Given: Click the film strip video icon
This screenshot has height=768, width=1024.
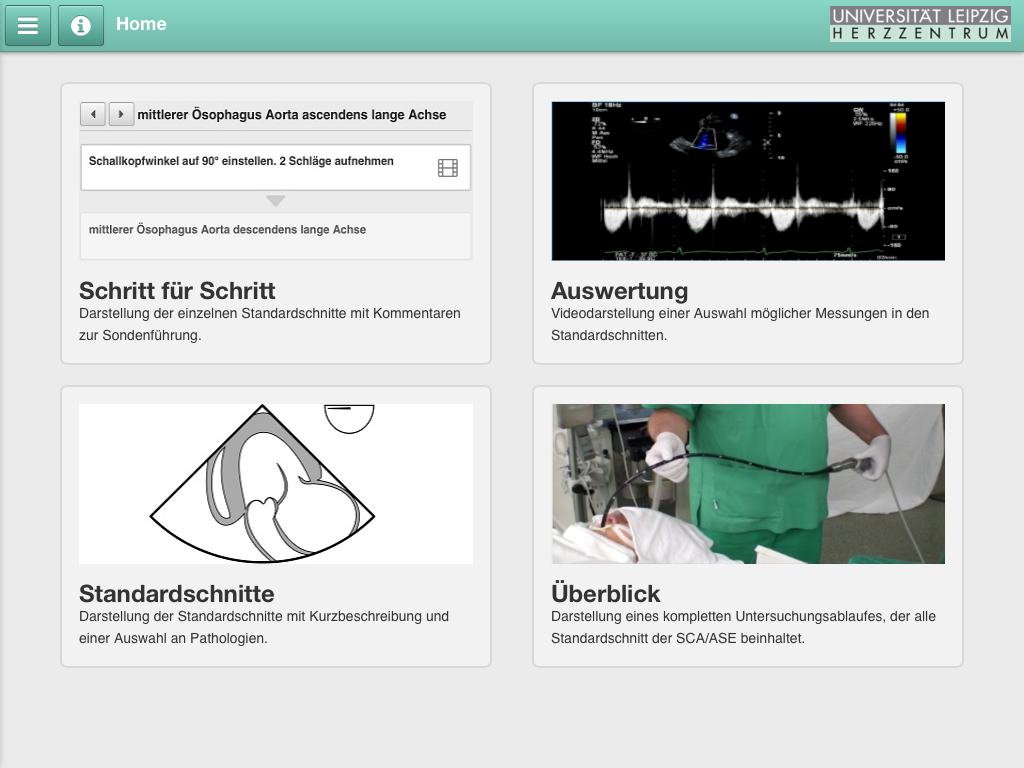Looking at the screenshot, I should pyautogui.click(x=448, y=168).
